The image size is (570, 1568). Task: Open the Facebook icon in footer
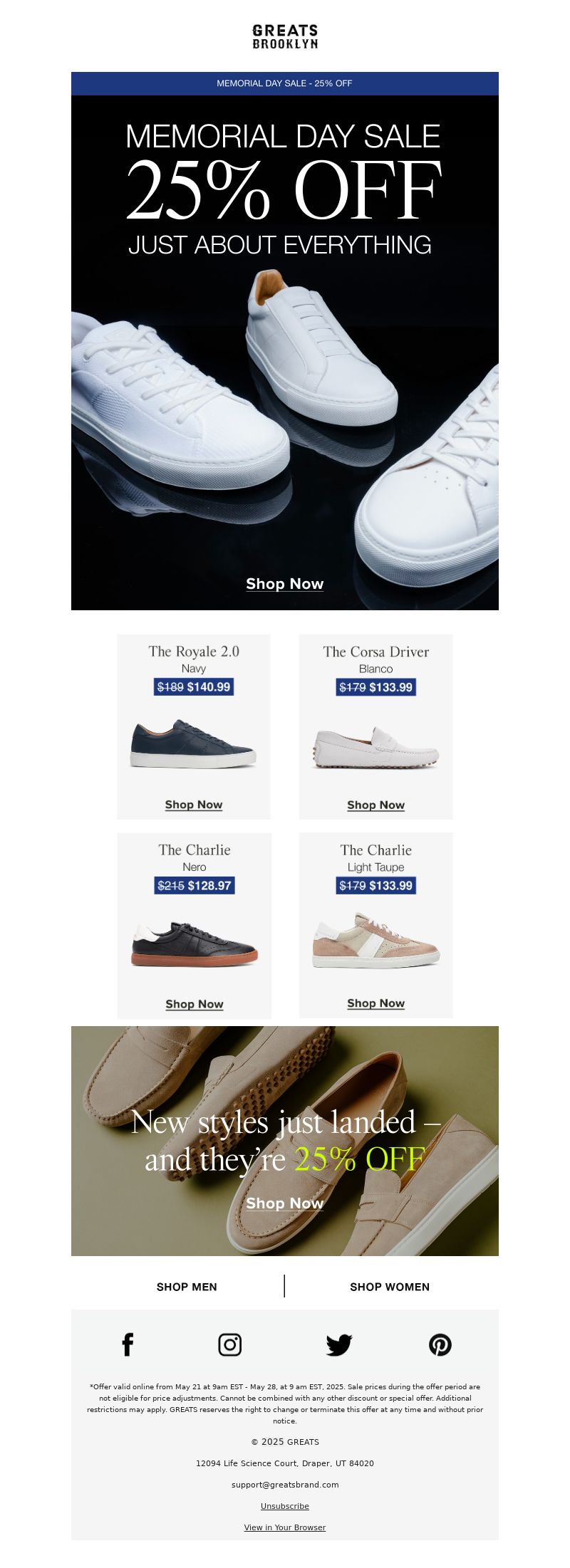coord(128,1345)
